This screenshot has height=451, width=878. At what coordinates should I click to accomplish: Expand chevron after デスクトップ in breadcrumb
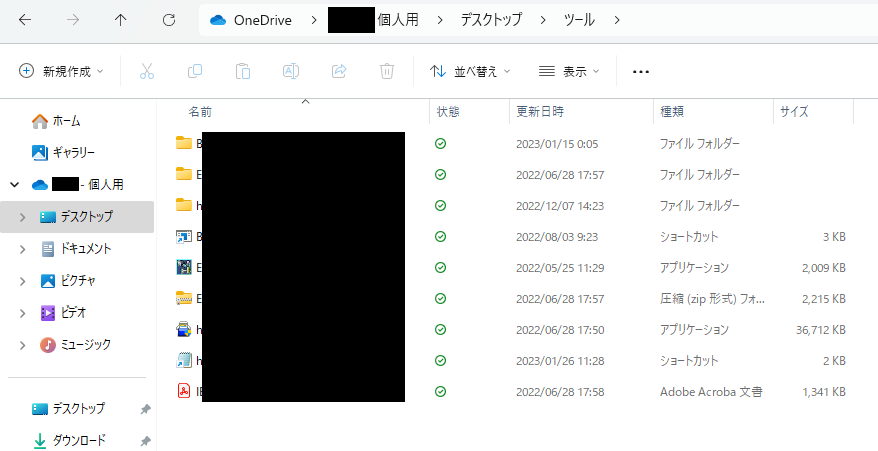tap(543, 21)
